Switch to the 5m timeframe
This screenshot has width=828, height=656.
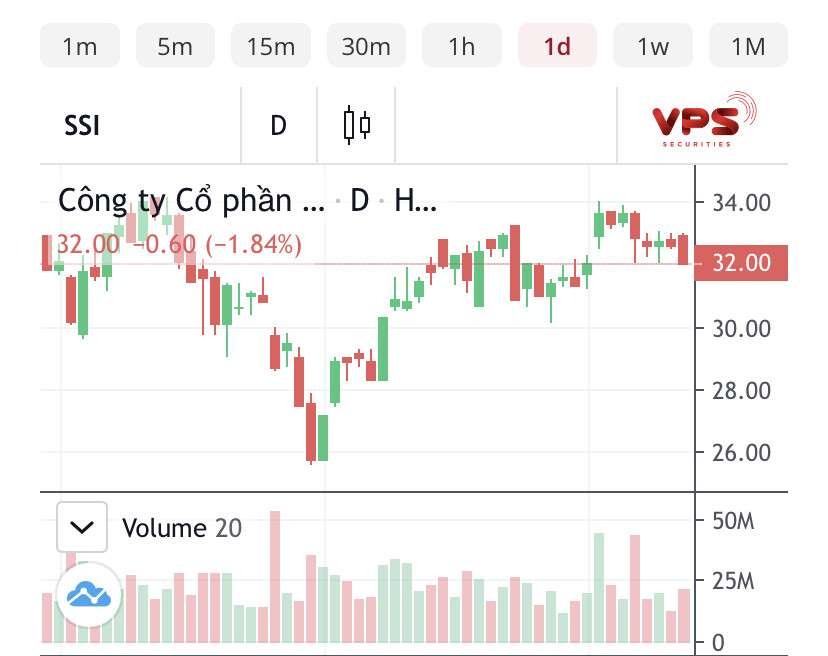[175, 46]
